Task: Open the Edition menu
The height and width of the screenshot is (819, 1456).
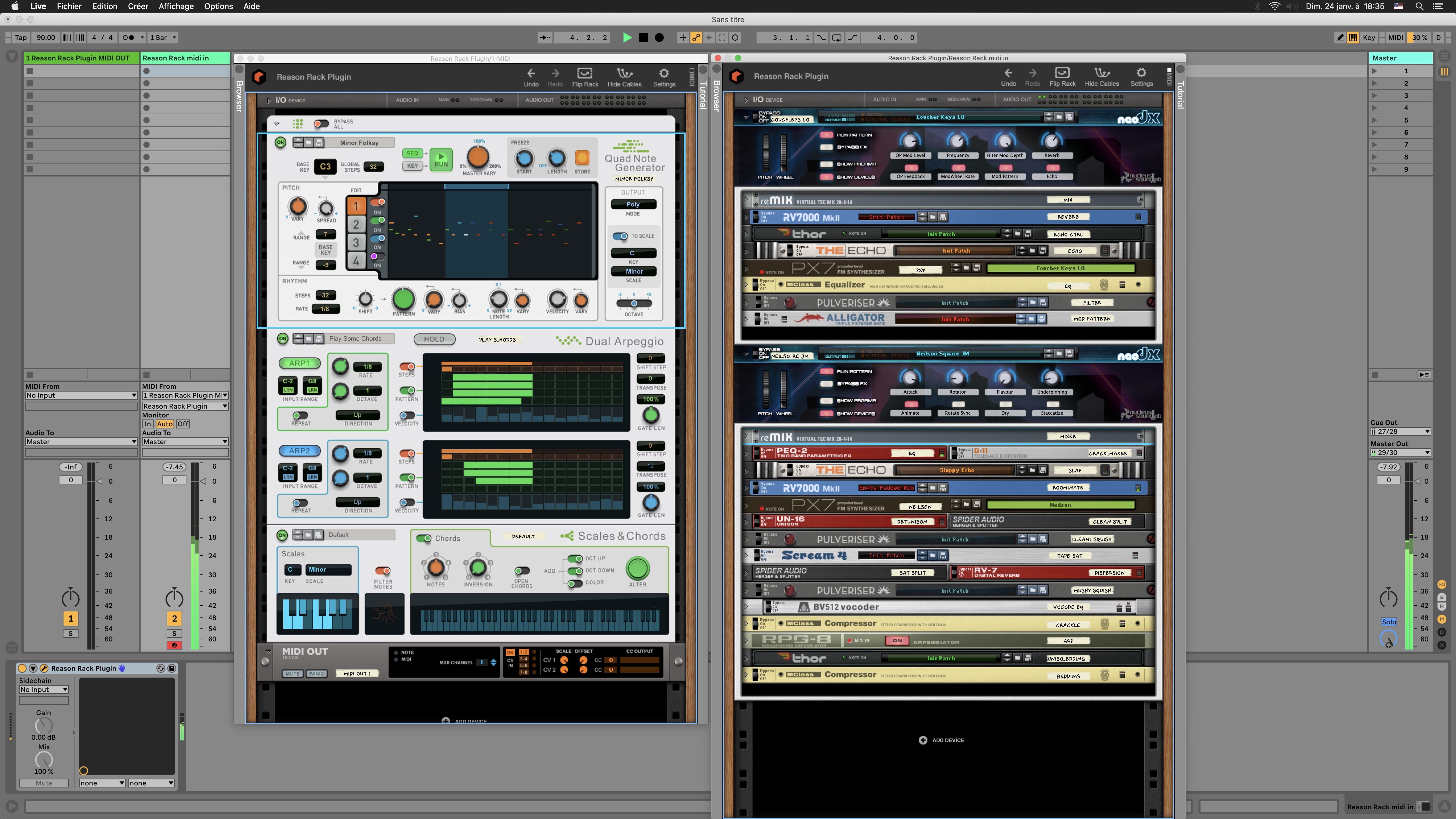Action: coord(105,6)
